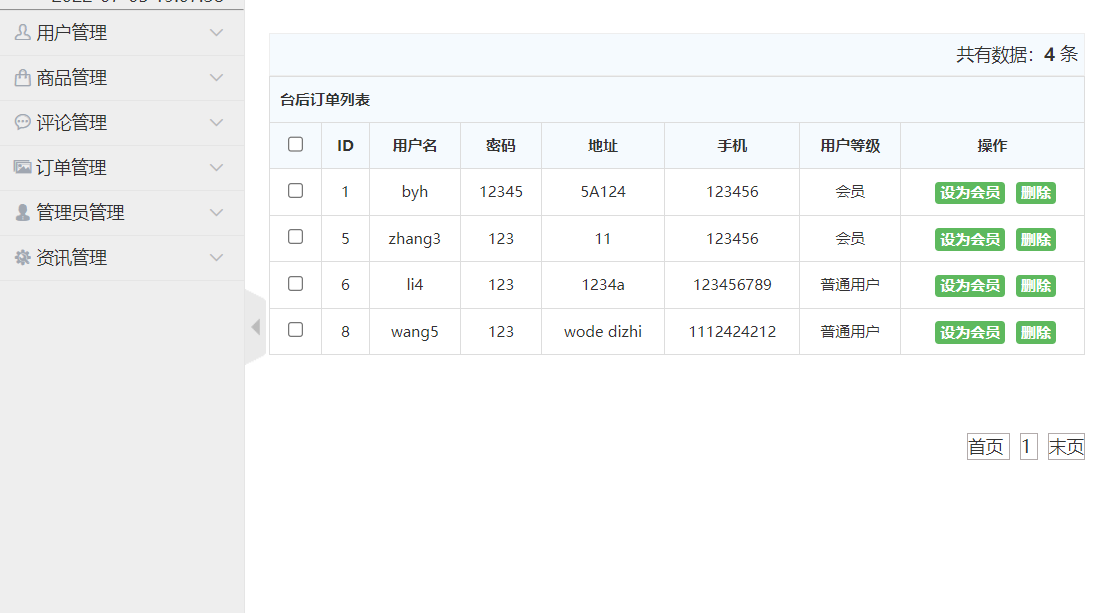The height and width of the screenshot is (613, 1101).
Task: Click the admin person icon beside 管理员管理
Action: coord(22,212)
